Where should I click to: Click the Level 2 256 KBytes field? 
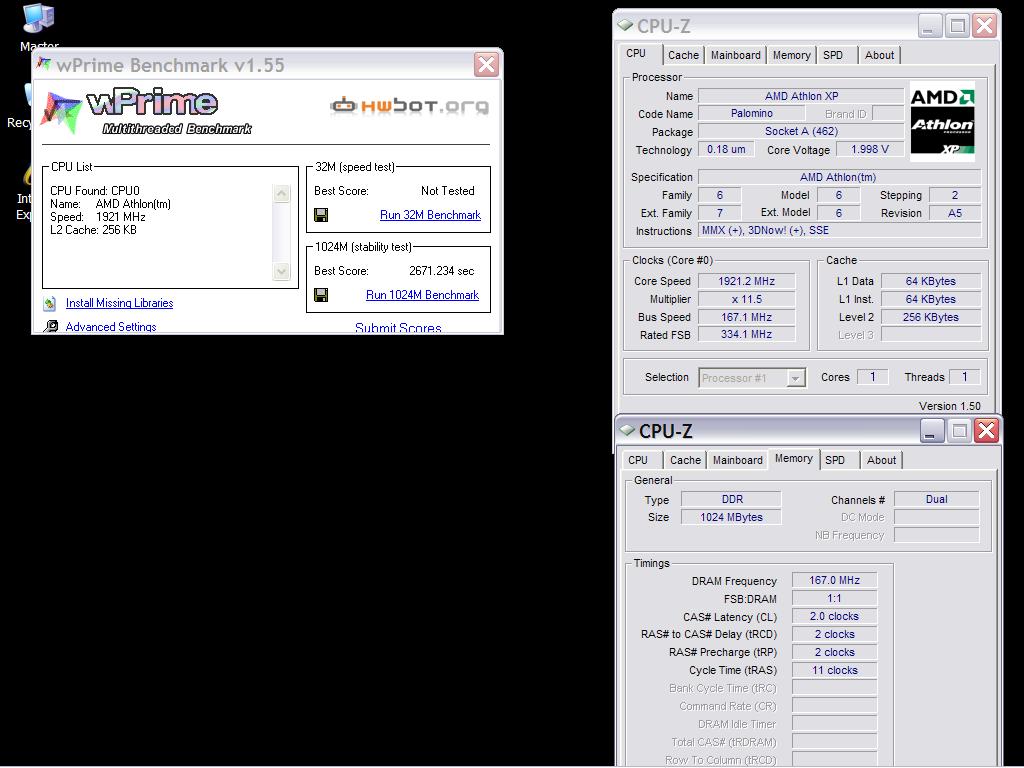(931, 317)
